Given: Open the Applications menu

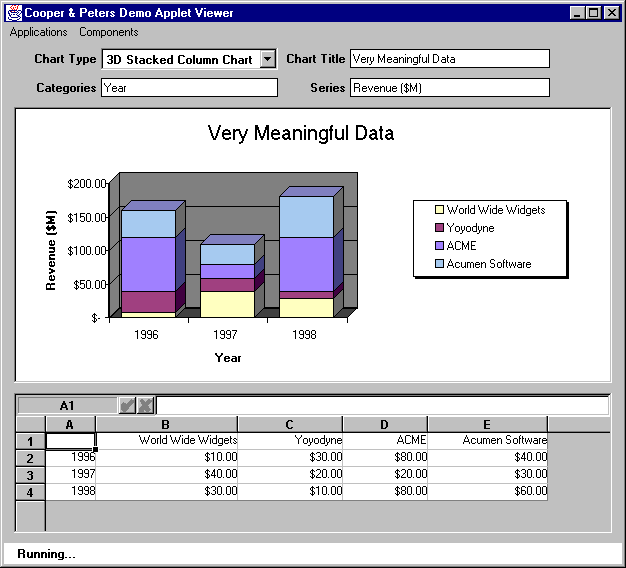Looking at the screenshot, I should point(39,32).
